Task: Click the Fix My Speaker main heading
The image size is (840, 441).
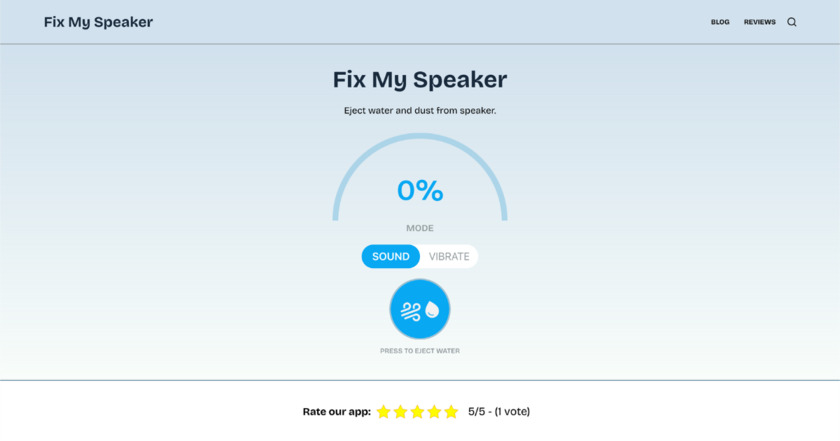Action: (x=420, y=79)
